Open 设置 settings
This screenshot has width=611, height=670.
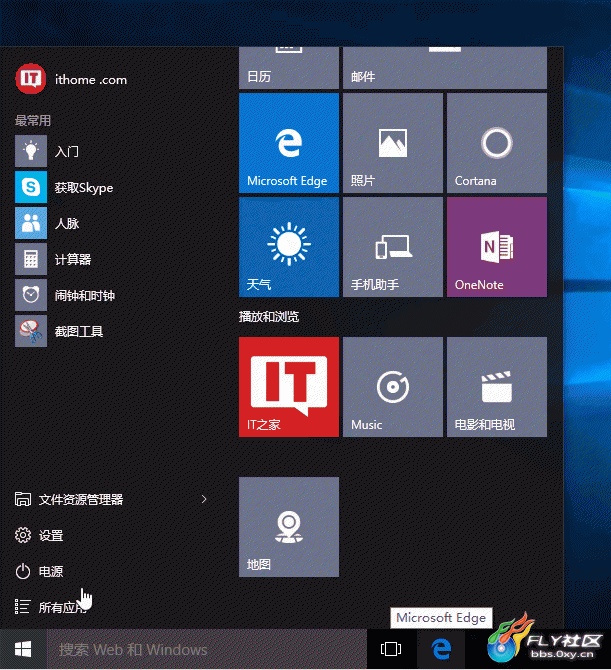(x=39, y=535)
